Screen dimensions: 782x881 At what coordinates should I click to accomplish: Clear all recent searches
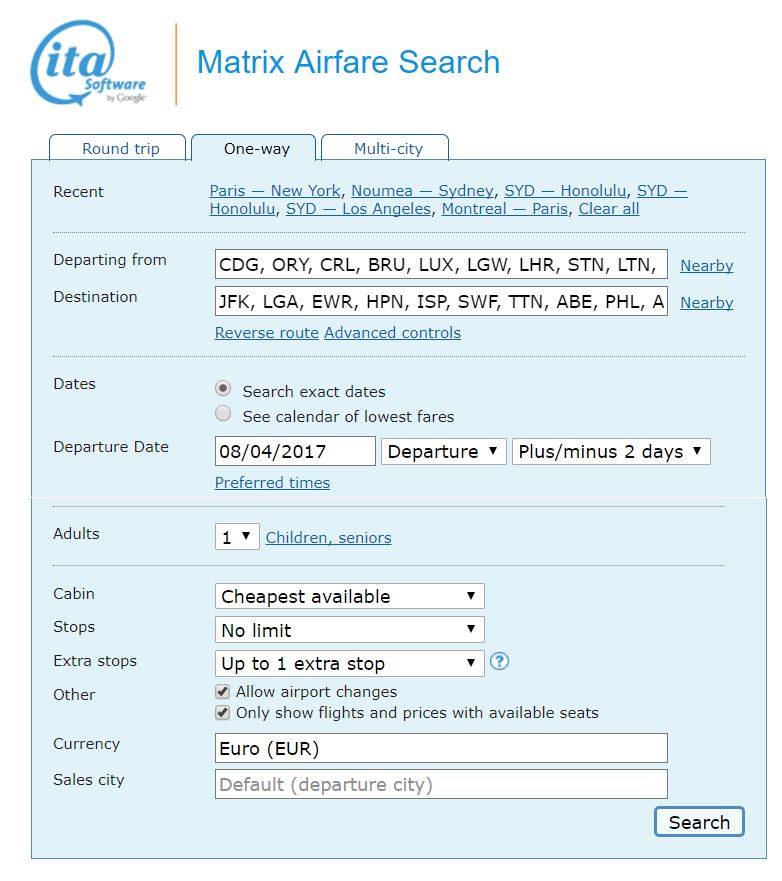[x=608, y=209]
